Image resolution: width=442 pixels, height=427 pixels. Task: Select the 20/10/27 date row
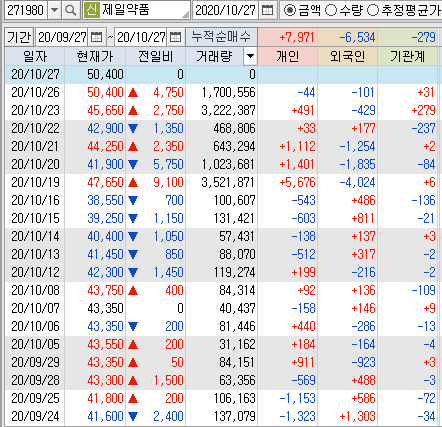click(x=221, y=74)
